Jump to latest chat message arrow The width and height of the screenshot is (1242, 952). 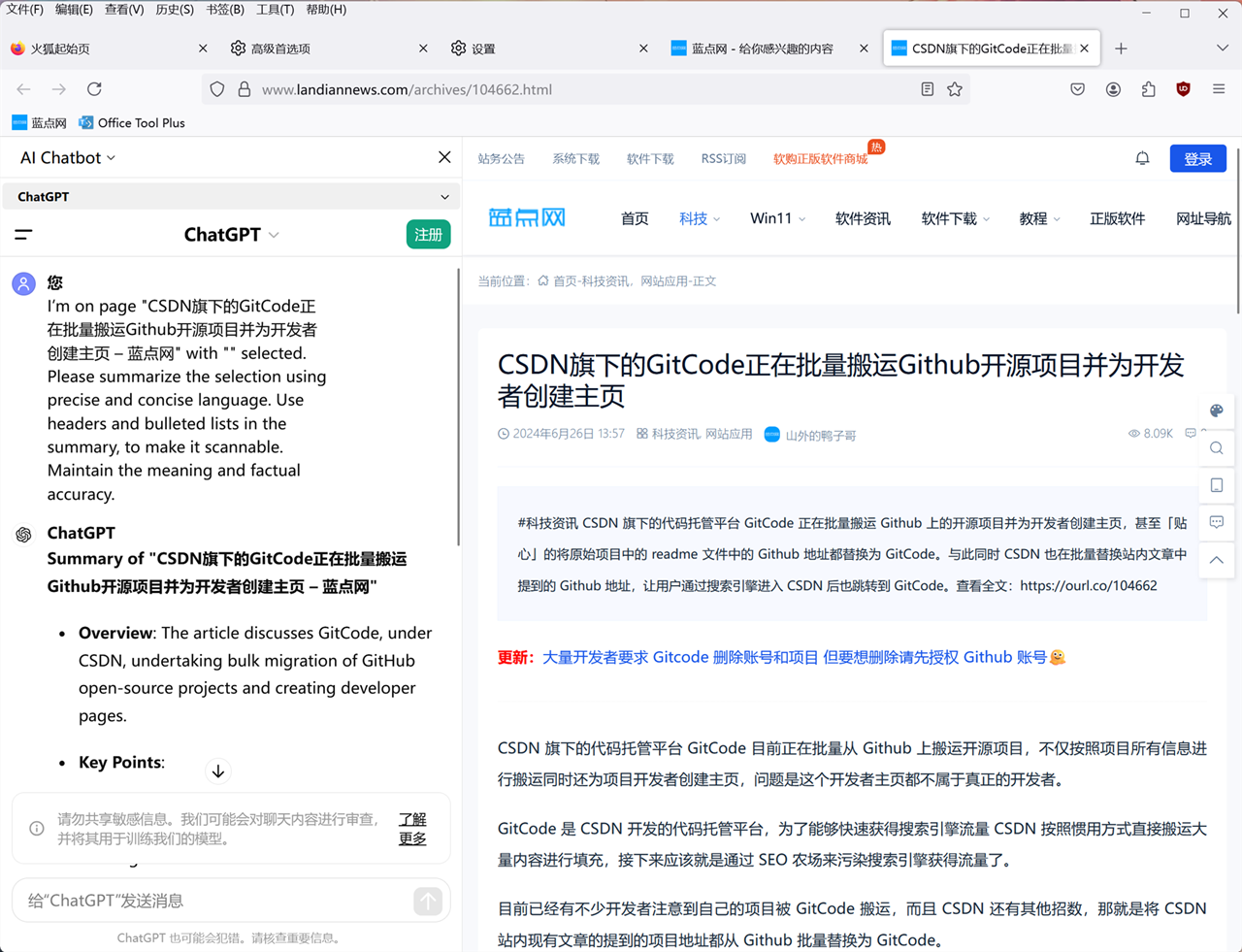pos(218,771)
